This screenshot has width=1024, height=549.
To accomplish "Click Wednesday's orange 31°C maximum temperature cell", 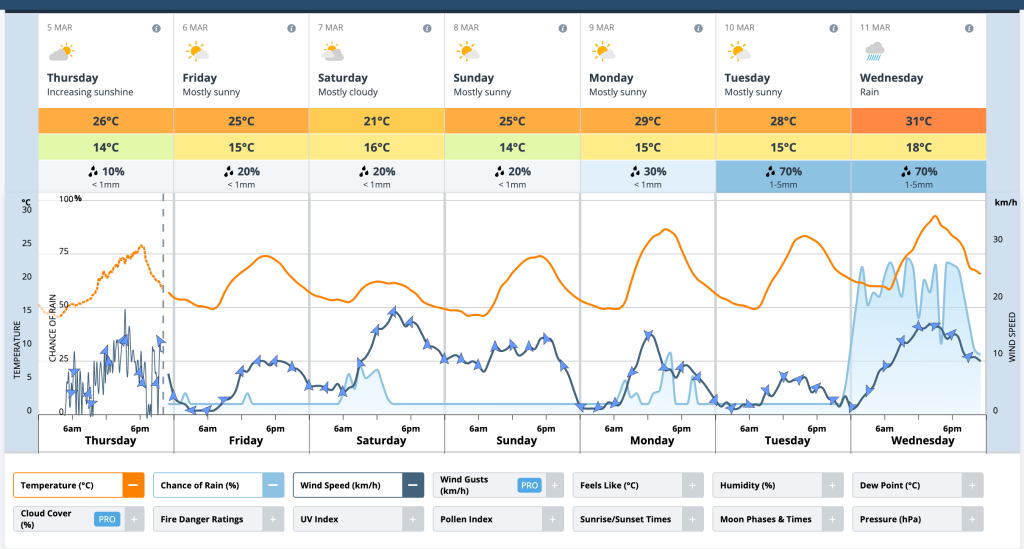I will point(918,121).
